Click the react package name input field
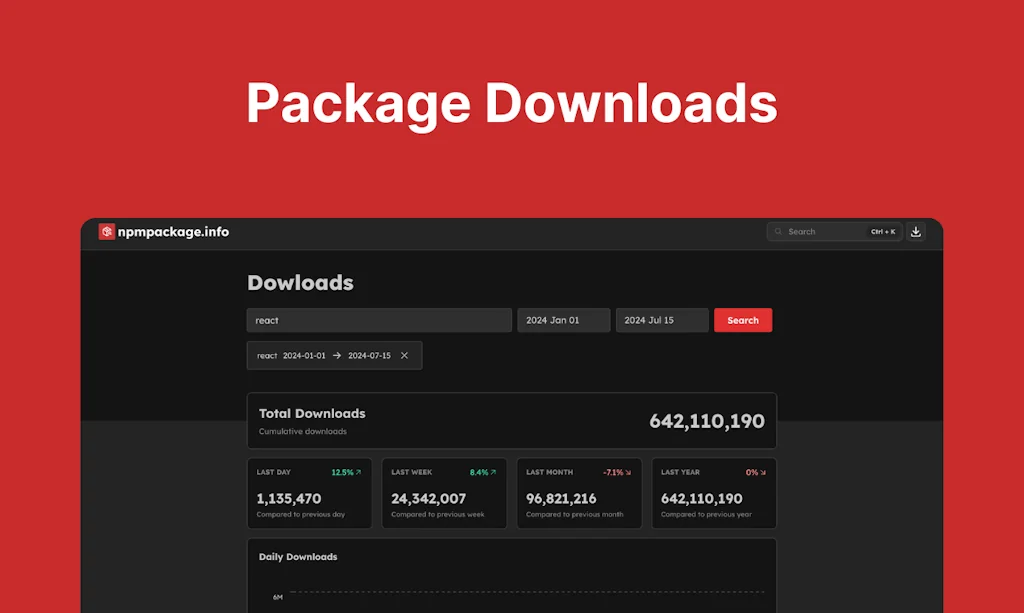Viewport: 1024px width, 613px height. (378, 319)
